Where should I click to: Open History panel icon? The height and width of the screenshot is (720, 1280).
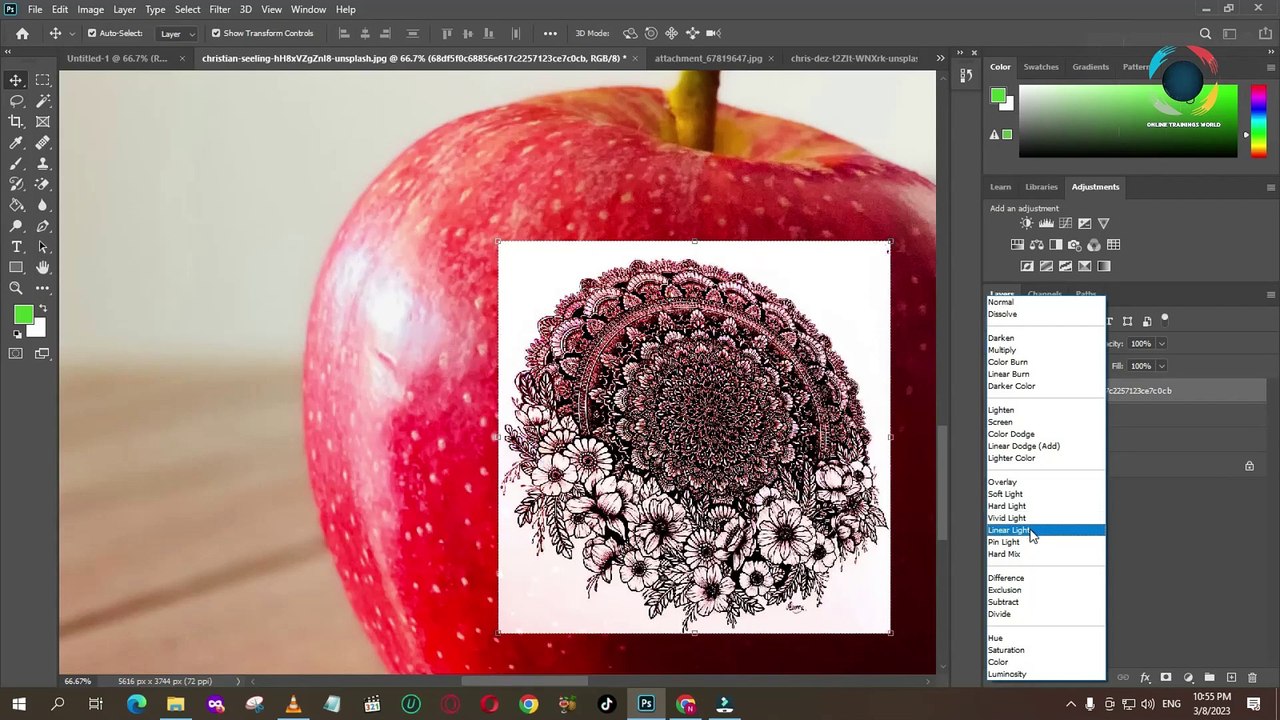[x=966, y=75]
